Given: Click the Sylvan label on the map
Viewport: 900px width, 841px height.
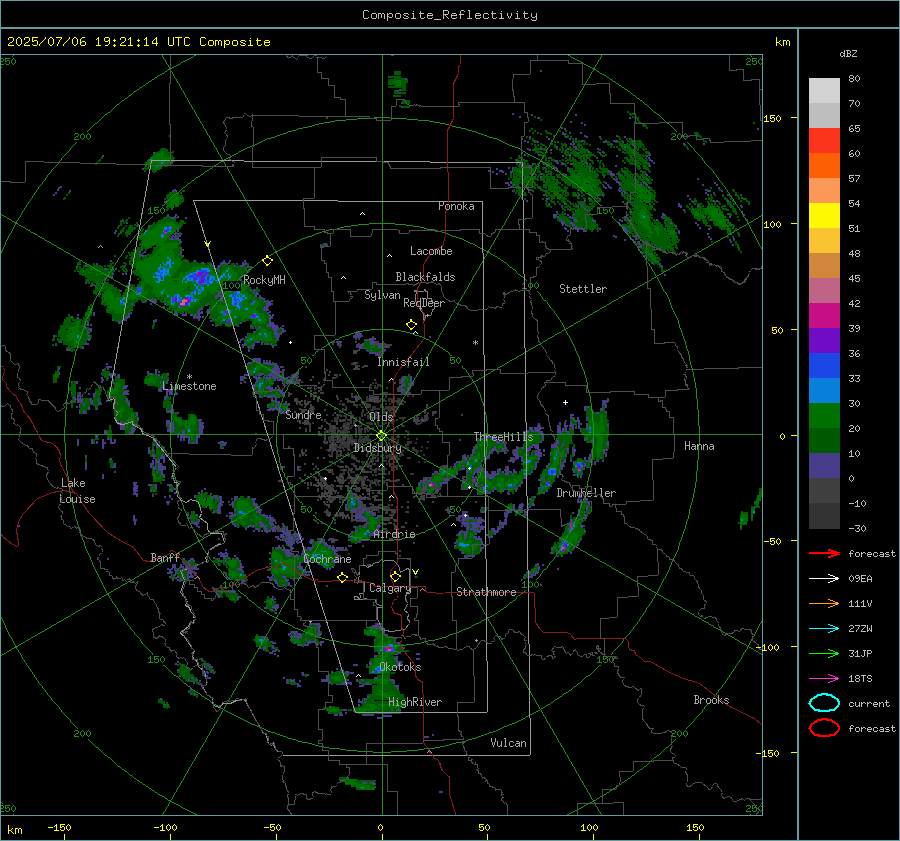Looking at the screenshot, I should [x=382, y=295].
